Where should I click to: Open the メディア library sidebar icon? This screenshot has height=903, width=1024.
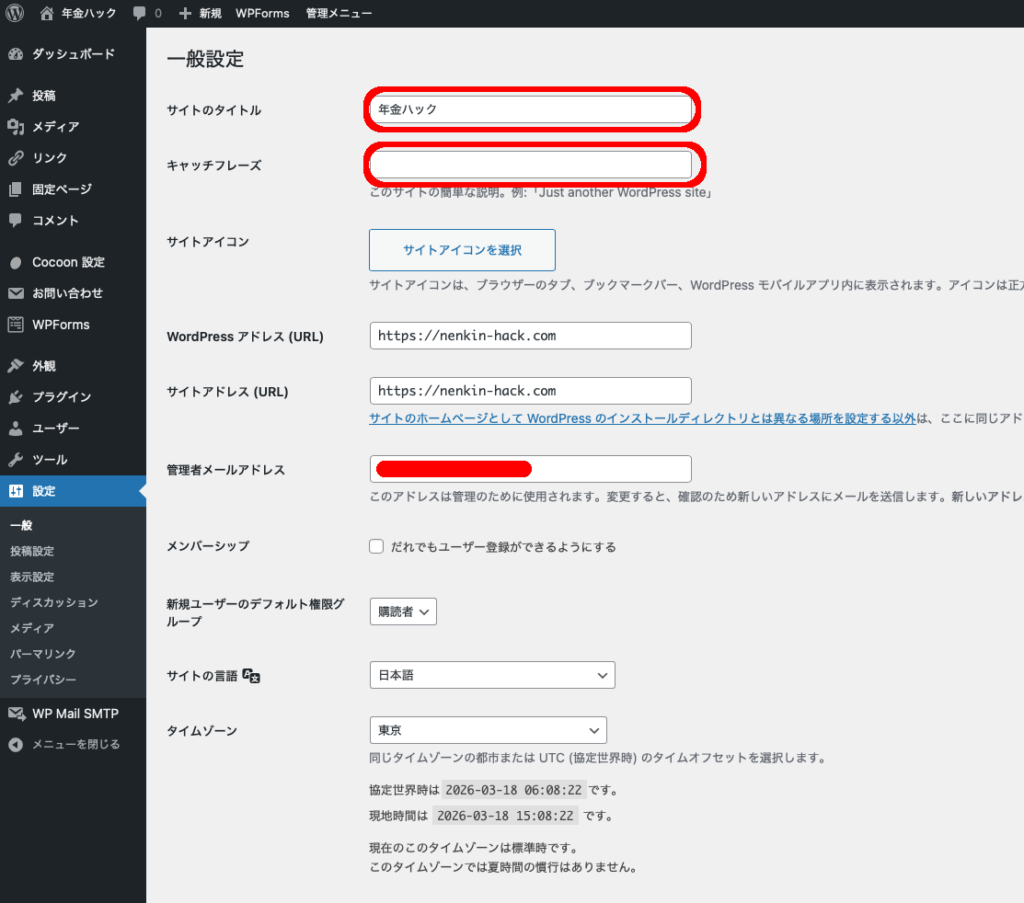[15, 127]
